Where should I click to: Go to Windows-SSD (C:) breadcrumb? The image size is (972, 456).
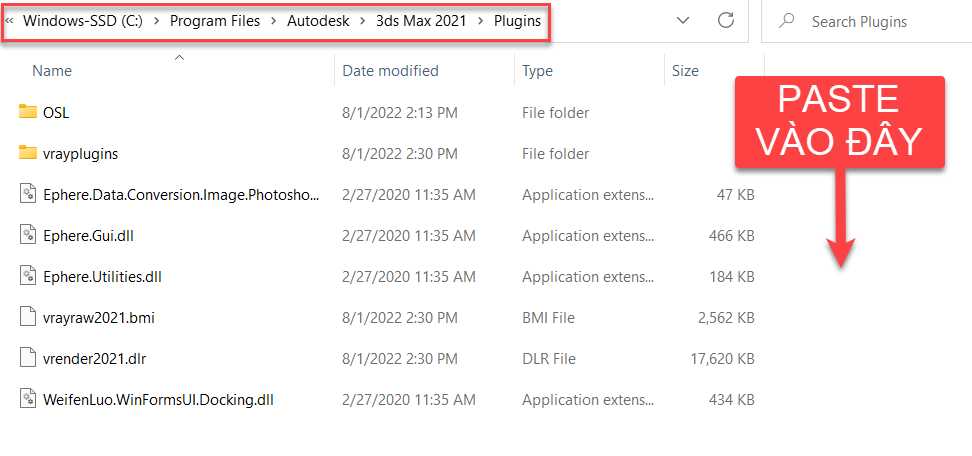point(83,21)
